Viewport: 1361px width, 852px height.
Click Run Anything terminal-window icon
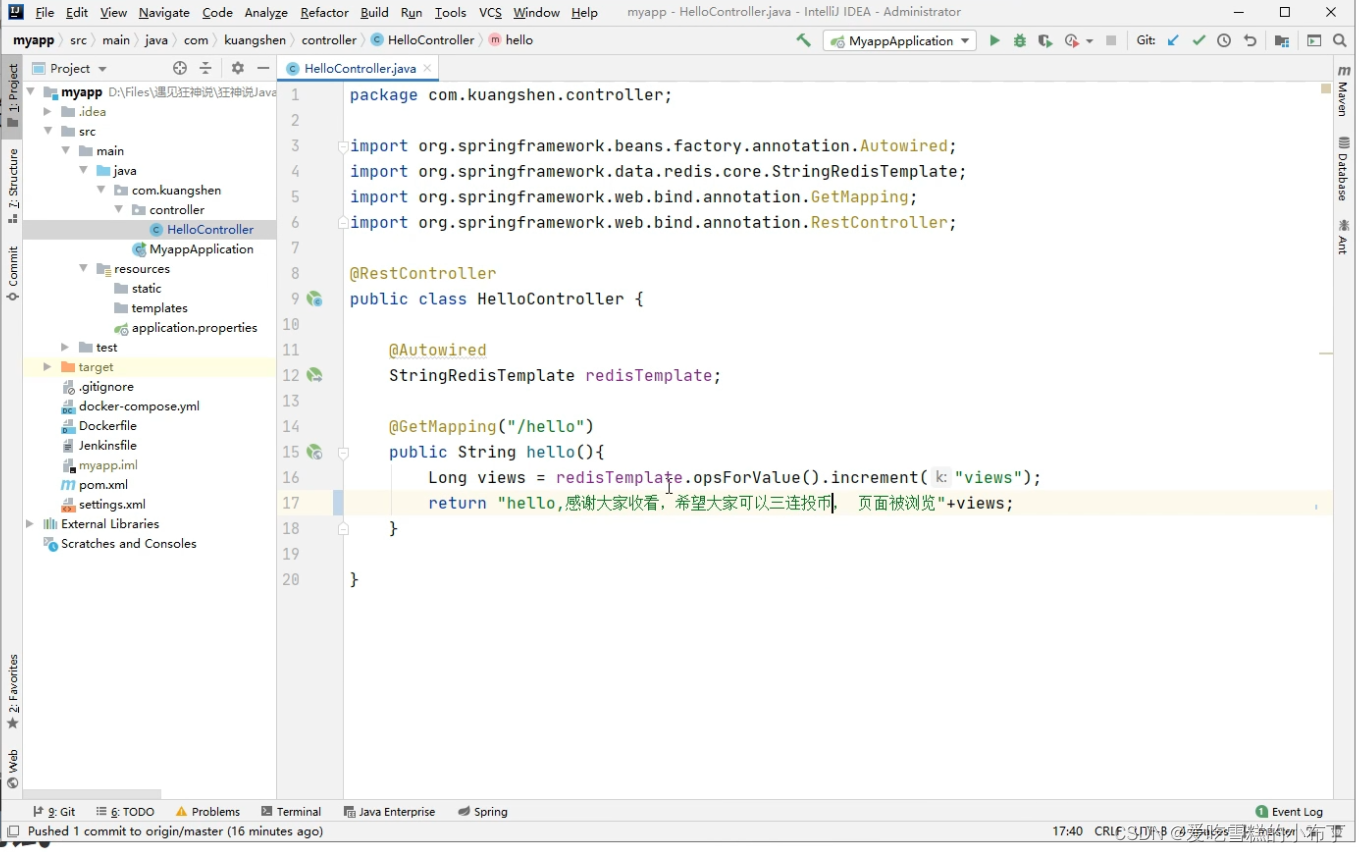(x=1315, y=41)
